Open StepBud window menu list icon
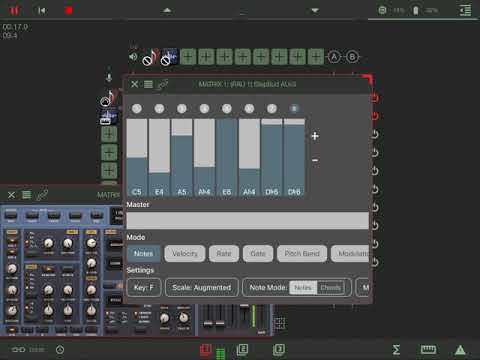 pyautogui.click(x=148, y=84)
